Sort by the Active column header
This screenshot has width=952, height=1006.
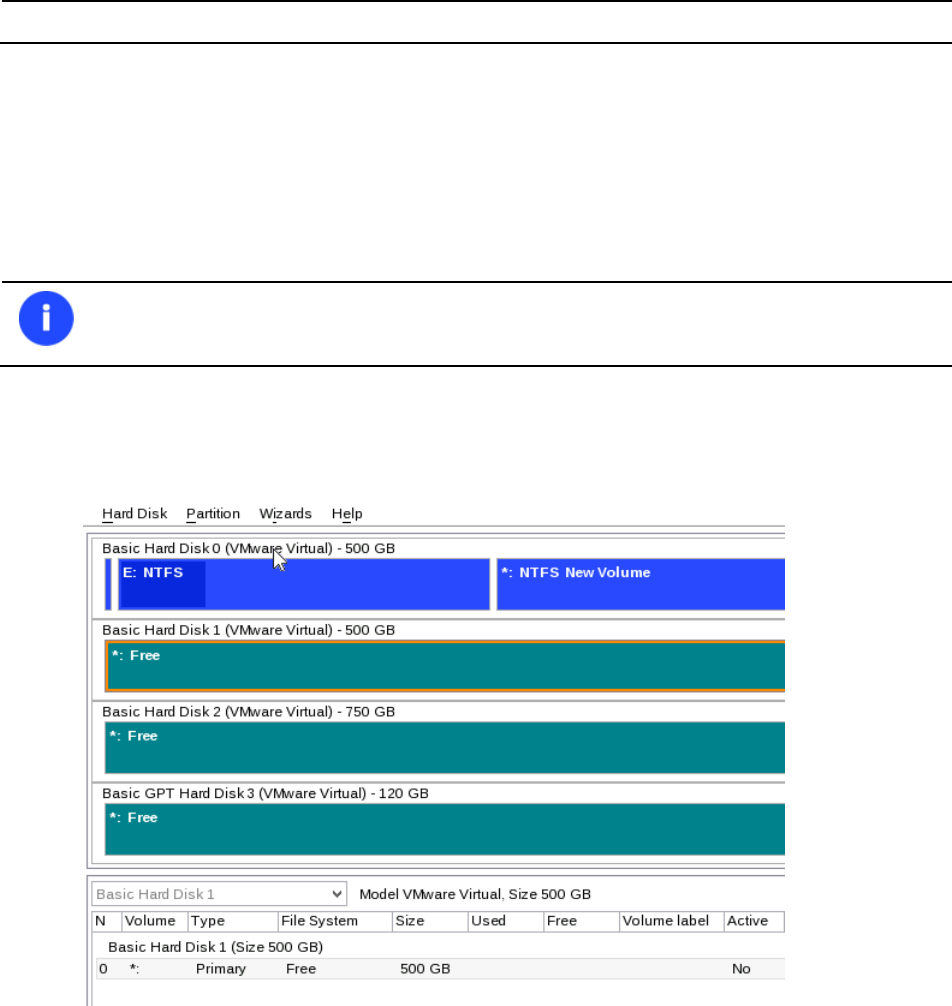[754, 921]
